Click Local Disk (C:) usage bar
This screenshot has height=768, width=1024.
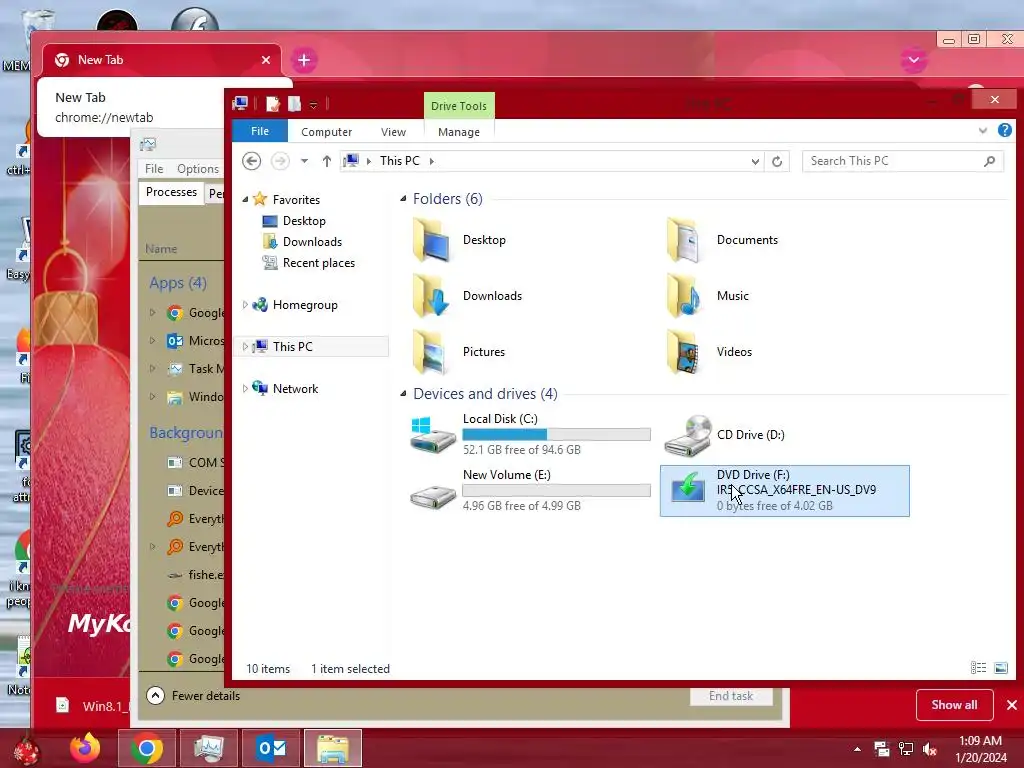556,434
